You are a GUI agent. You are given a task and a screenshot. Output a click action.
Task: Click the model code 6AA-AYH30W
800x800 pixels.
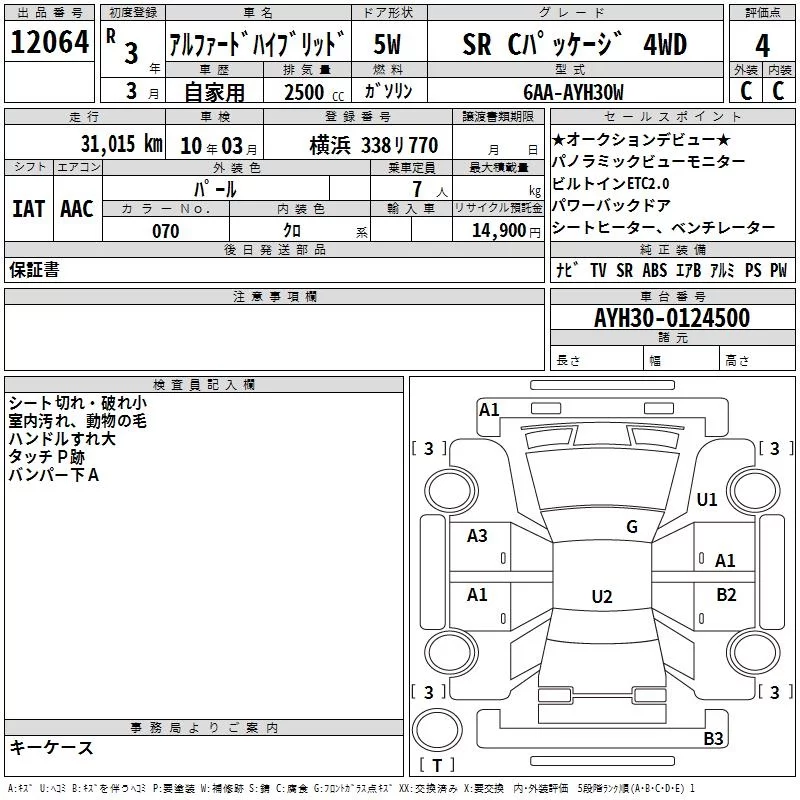tap(573, 92)
